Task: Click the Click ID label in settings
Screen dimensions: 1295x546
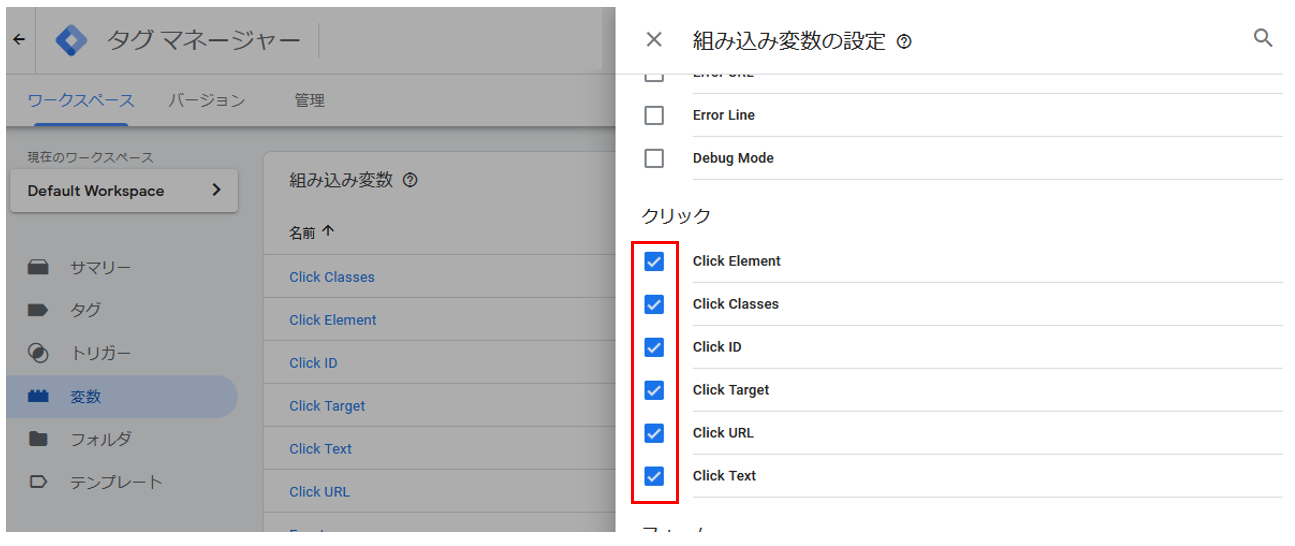Action: coord(717,347)
